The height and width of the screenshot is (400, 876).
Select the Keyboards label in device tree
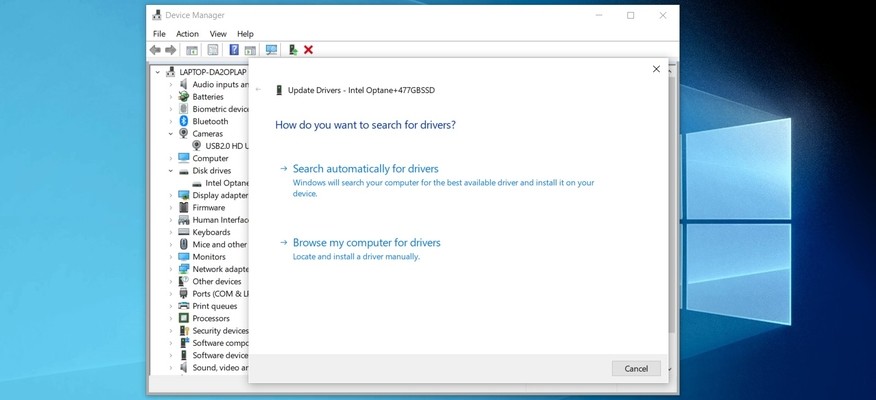pos(211,232)
